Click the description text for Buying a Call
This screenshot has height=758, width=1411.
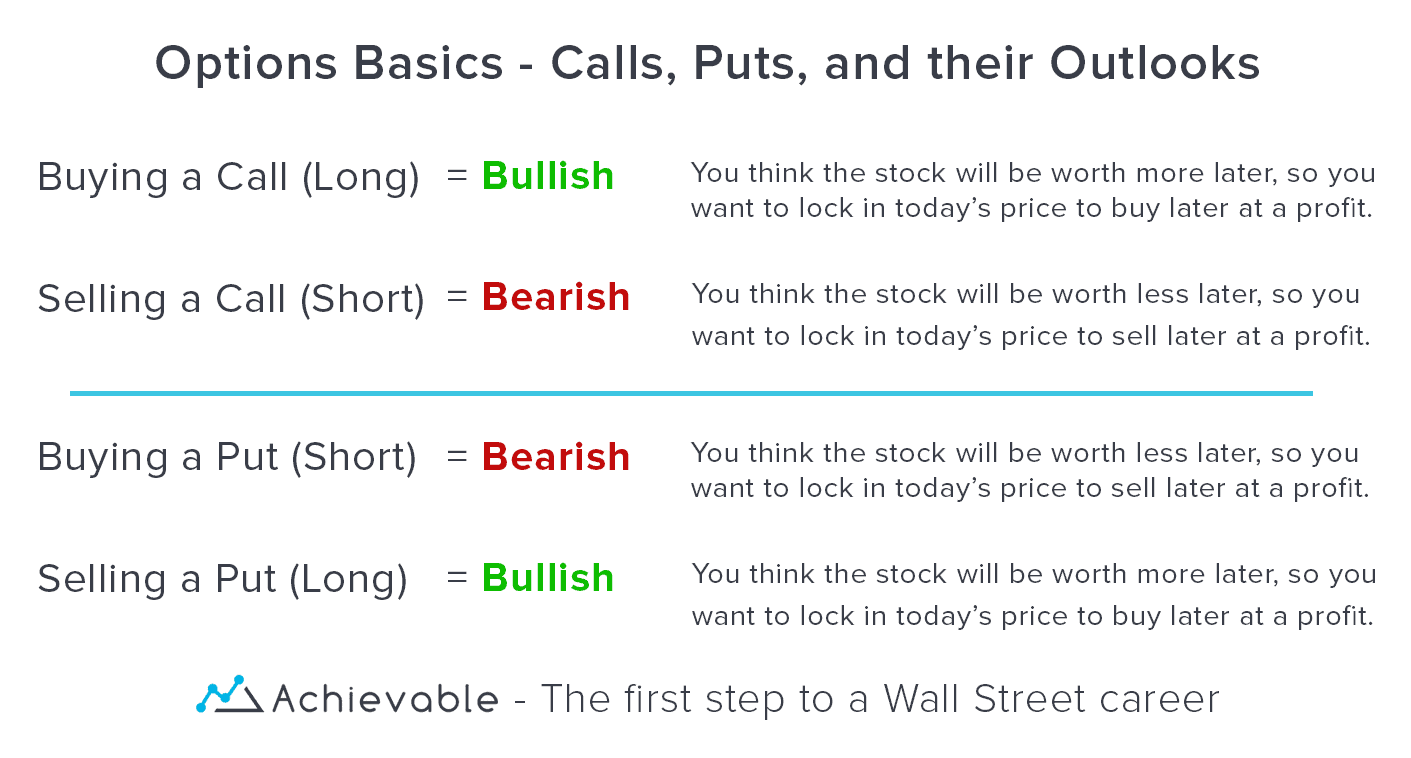(1032, 190)
